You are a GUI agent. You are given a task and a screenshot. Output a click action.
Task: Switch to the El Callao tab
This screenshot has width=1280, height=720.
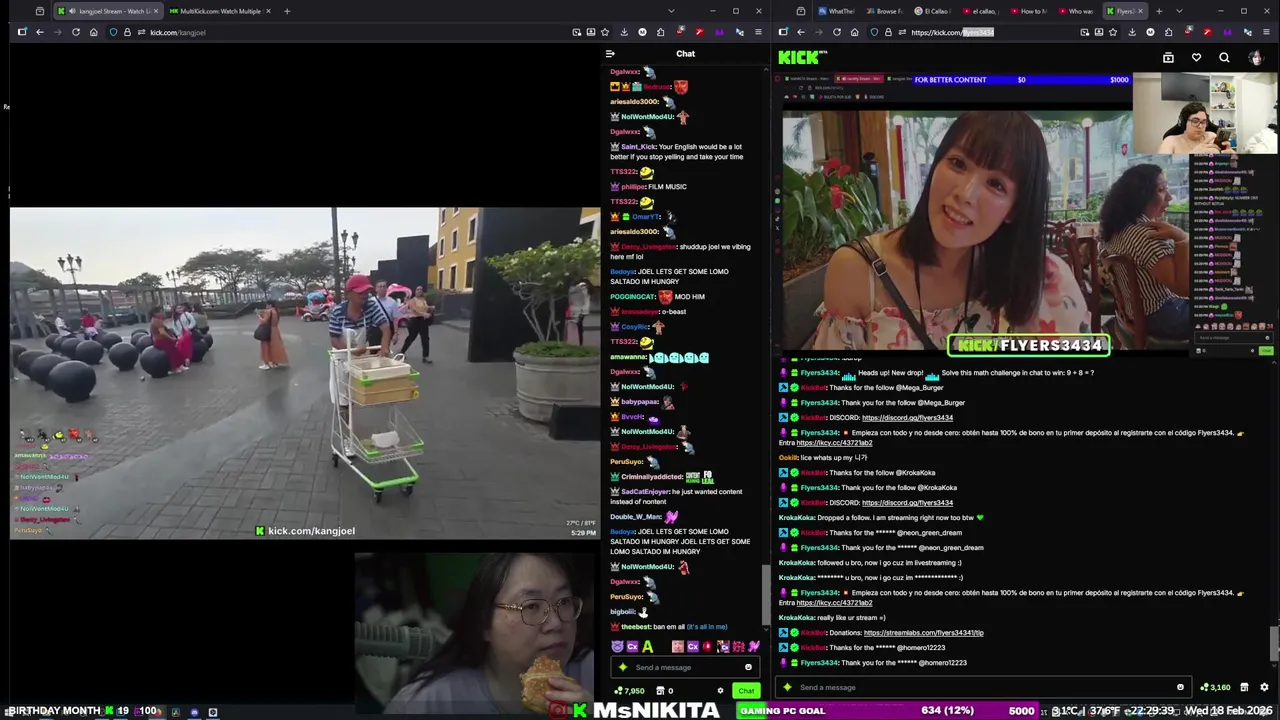point(932,11)
